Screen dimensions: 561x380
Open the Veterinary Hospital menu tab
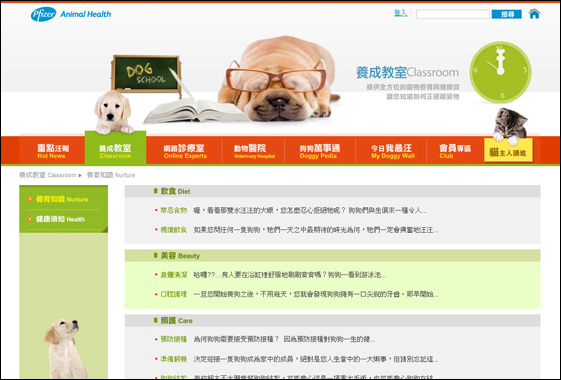pos(254,151)
